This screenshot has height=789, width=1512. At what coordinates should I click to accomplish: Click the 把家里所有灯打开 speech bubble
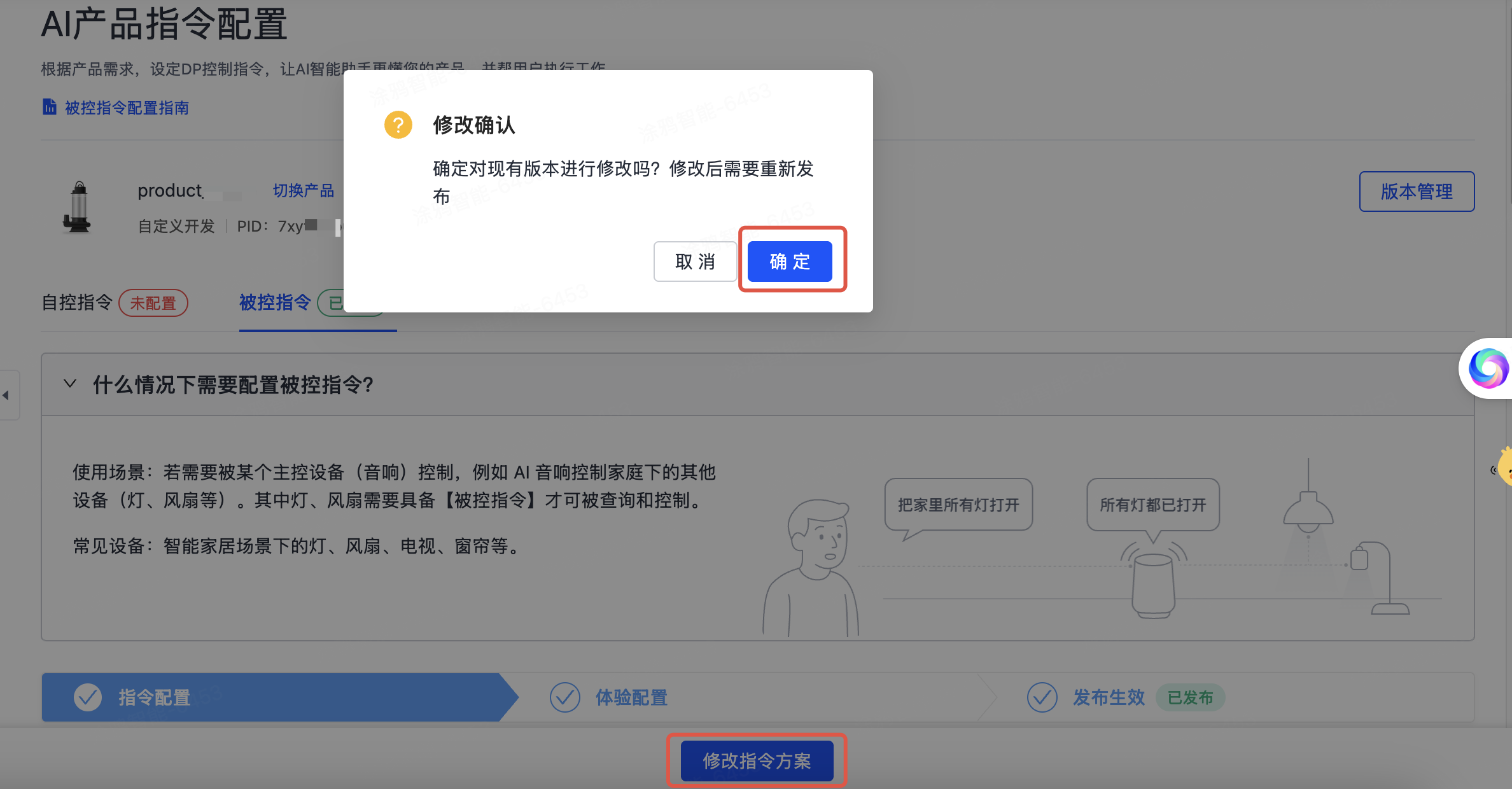(x=958, y=505)
